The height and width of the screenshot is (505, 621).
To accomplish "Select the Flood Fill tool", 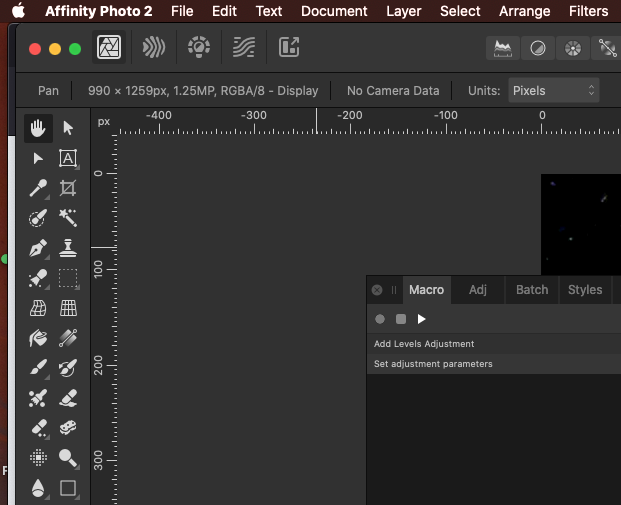I will coord(38,338).
